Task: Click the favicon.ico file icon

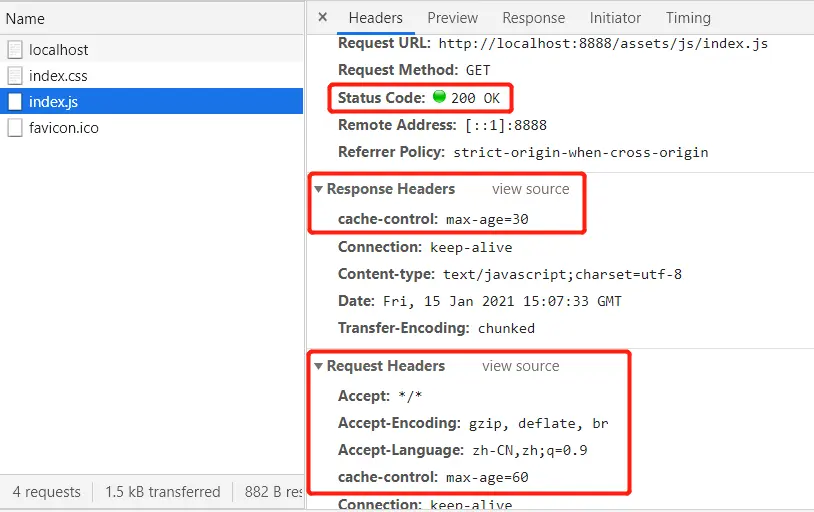Action: 14,127
